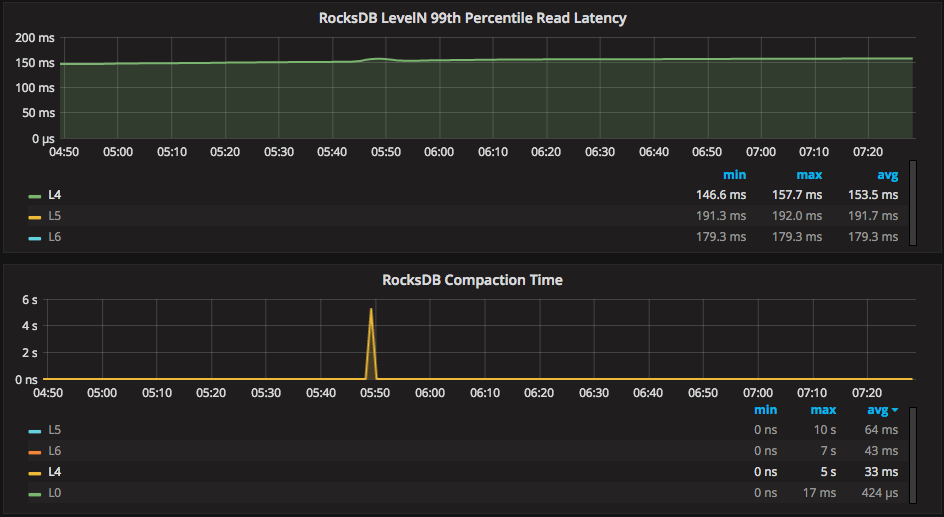The height and width of the screenshot is (517, 944).
Task: Click cyan L5 color line in Compaction Time legend
Action: 35,430
